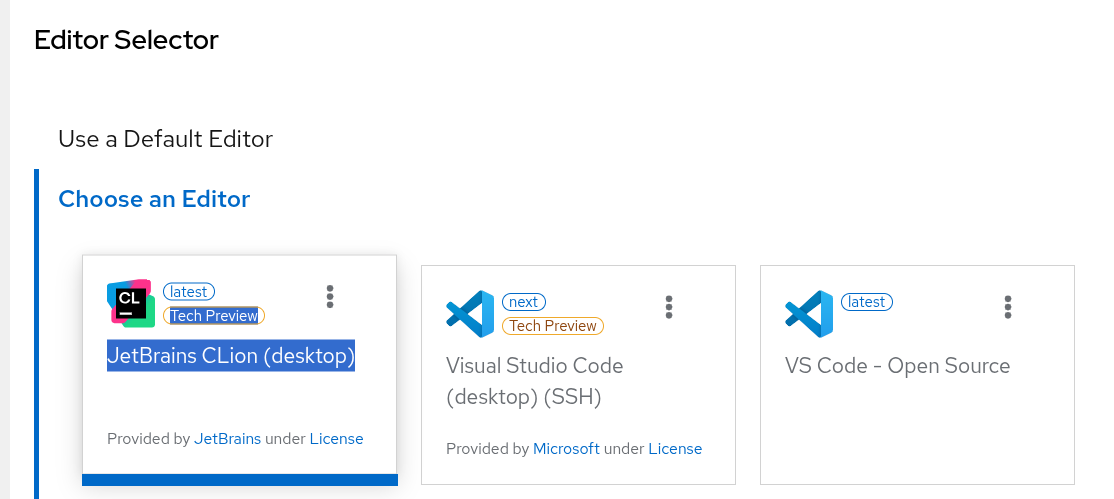Viewport: 1114px width, 499px height.
Task: Open kebab menu on VS Code - Open Source card
Action: (x=1008, y=307)
